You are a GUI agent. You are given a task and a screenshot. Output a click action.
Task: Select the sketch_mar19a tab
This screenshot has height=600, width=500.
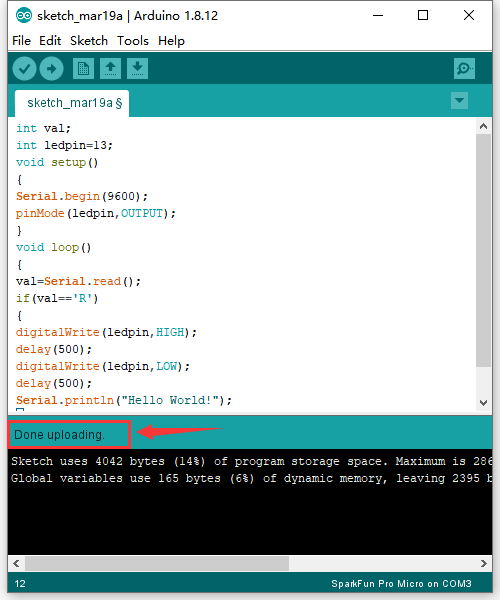point(72,103)
